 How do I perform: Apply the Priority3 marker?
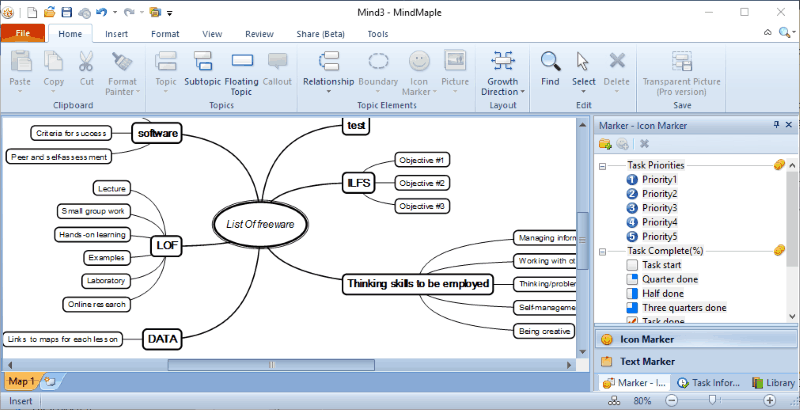(632, 208)
